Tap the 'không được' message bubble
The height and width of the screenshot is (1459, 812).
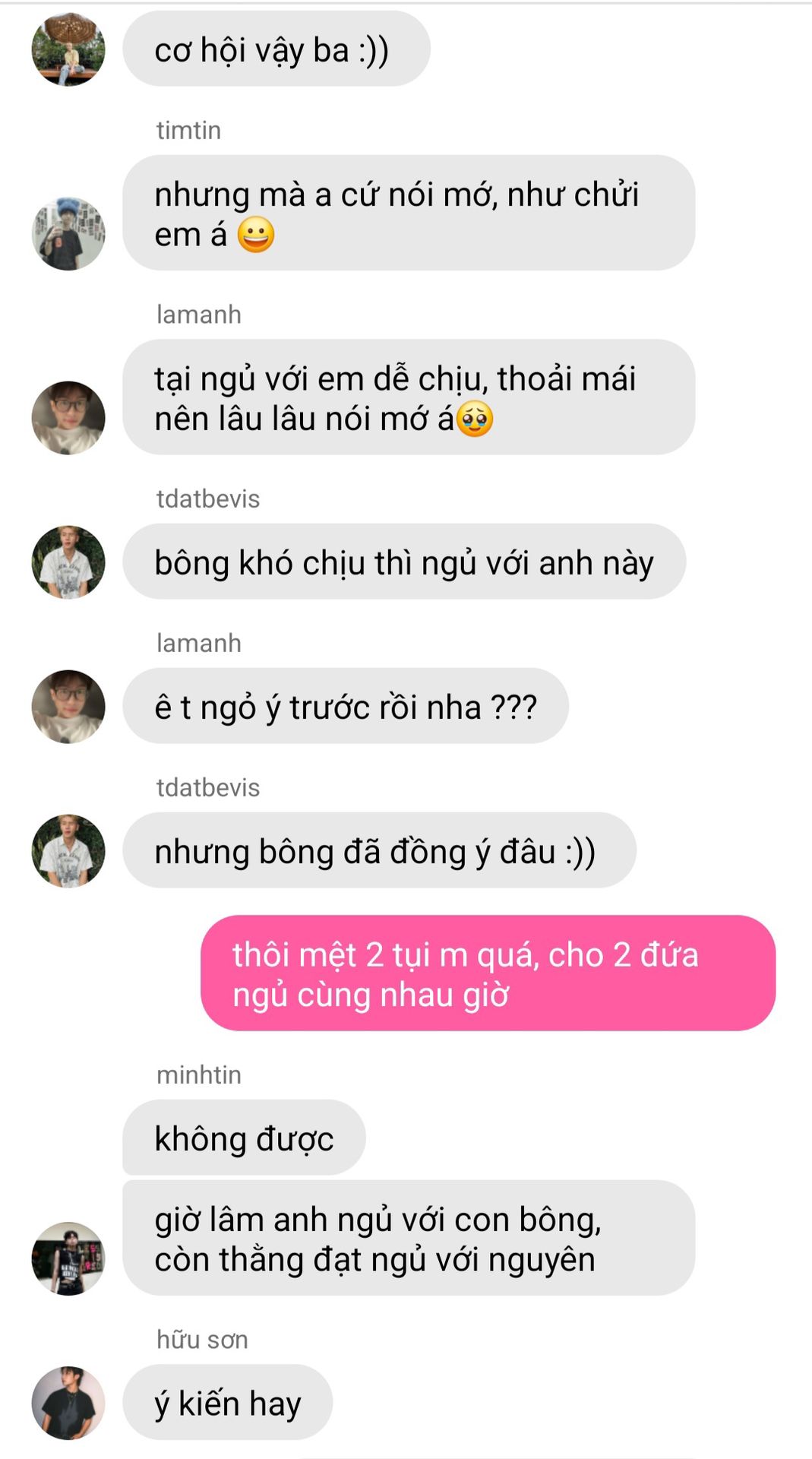[x=244, y=1138]
